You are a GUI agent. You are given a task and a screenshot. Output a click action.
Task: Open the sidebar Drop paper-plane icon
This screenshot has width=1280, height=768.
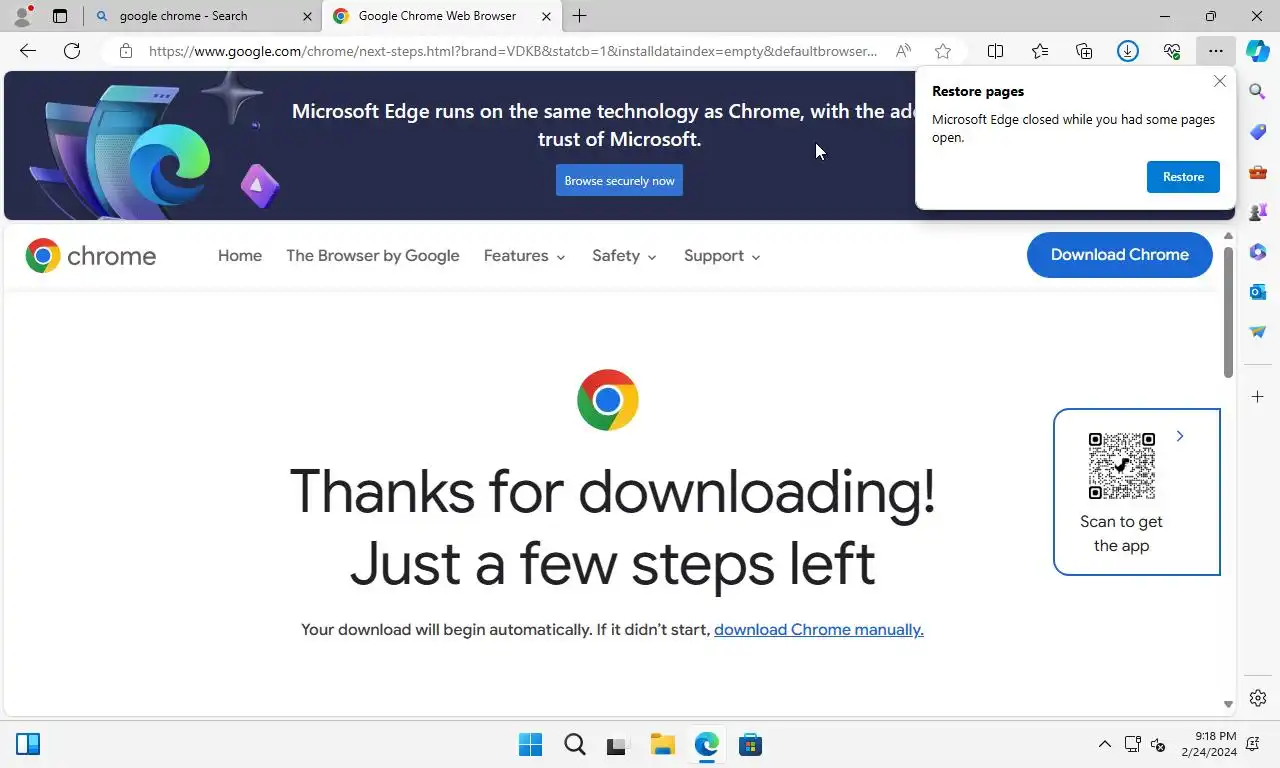pos(1258,332)
